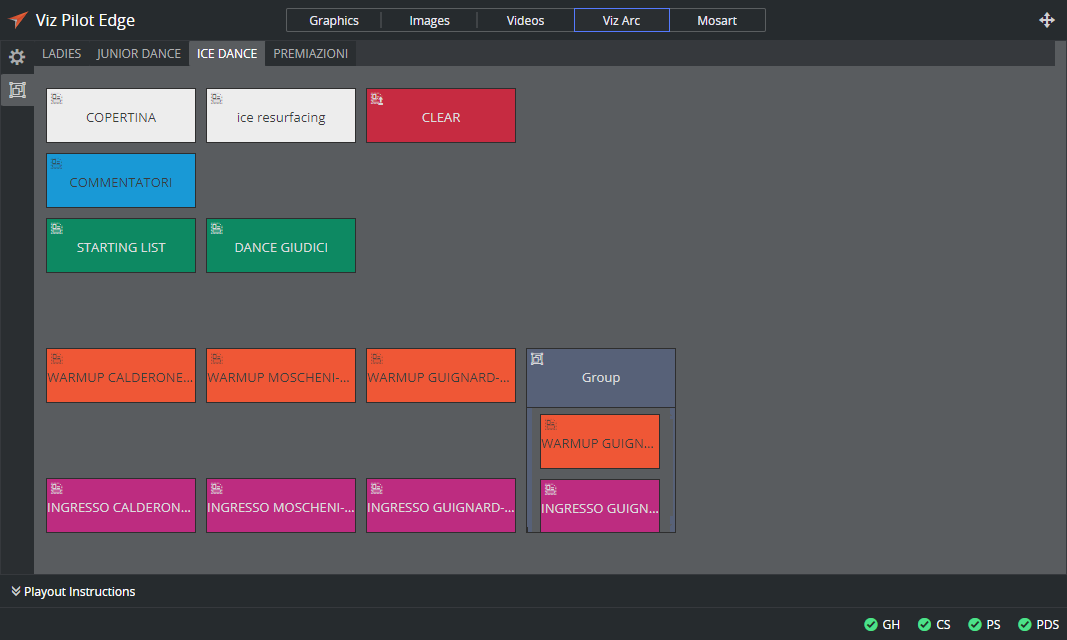
Task: Select the Graphics section in top bar
Action: coord(334,20)
